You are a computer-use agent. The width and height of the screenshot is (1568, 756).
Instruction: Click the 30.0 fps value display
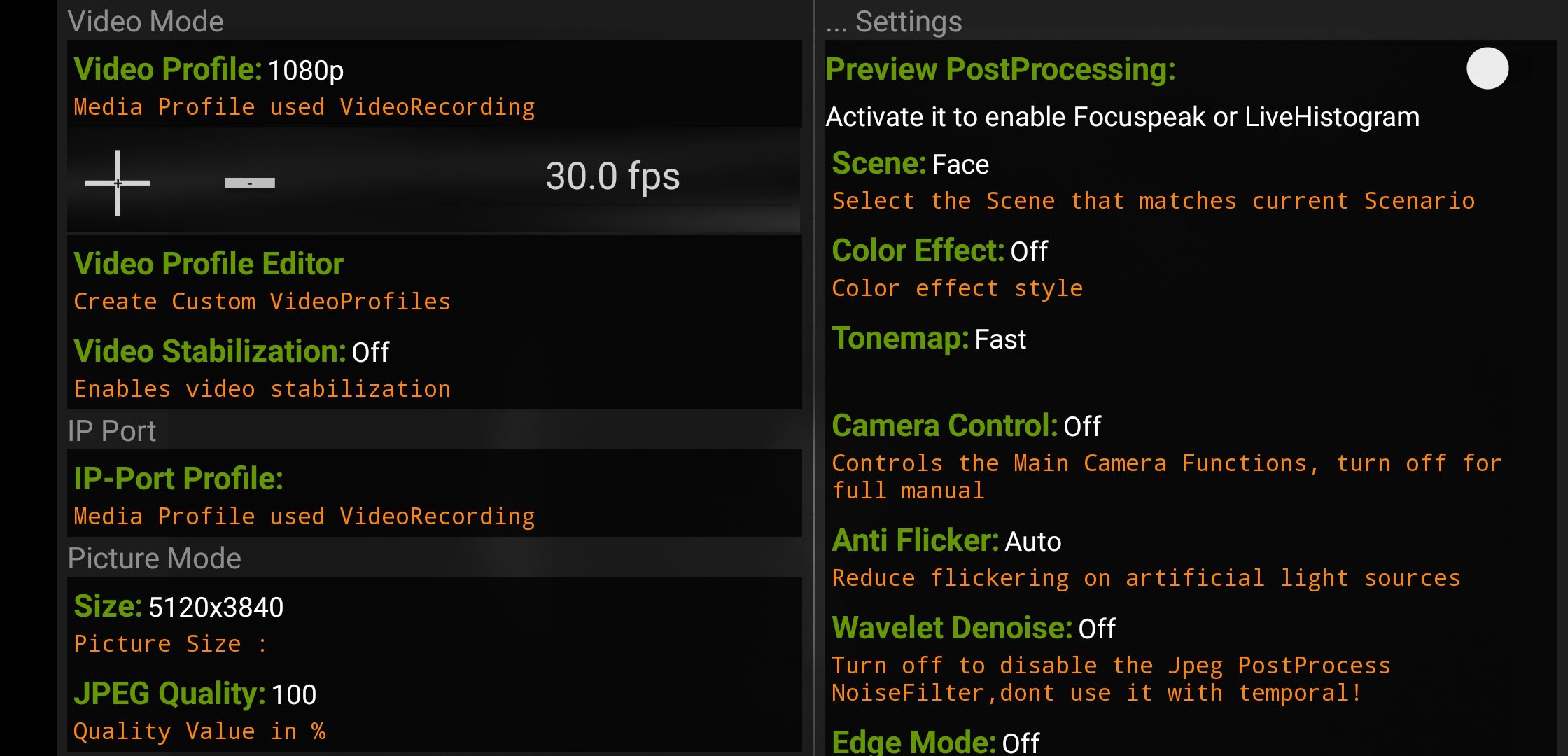pyautogui.click(x=612, y=176)
